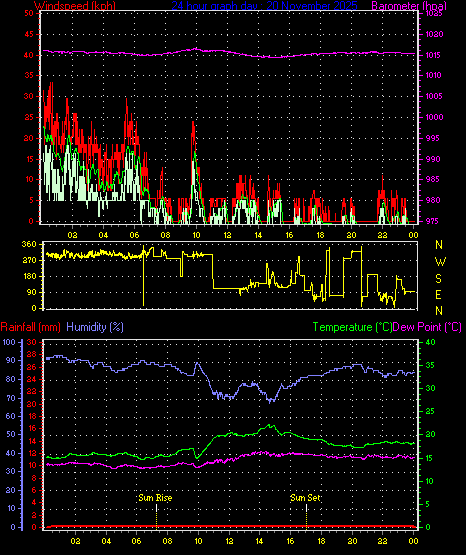
Task: Click the 35 temperature scale value
Action: point(430,365)
